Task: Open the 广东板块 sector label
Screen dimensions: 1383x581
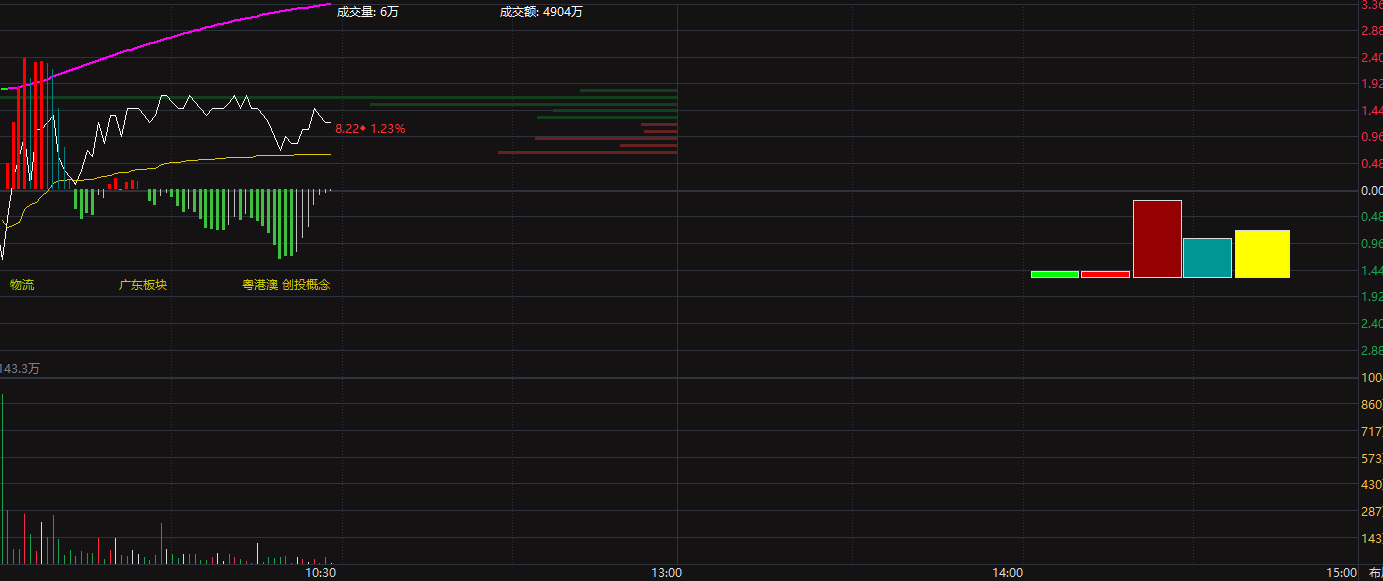Action: [143, 285]
